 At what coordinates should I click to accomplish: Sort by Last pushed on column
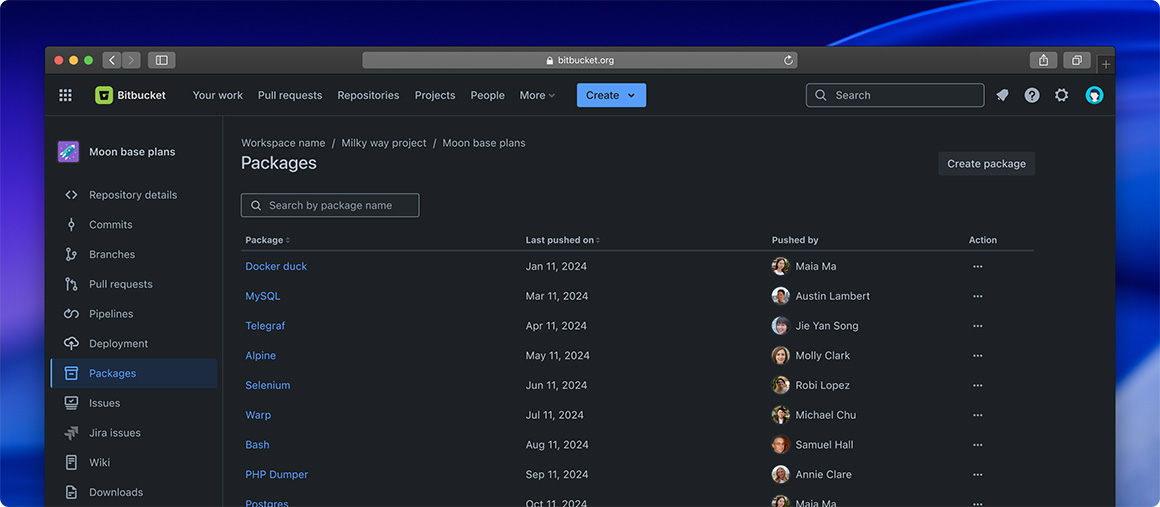[562, 240]
